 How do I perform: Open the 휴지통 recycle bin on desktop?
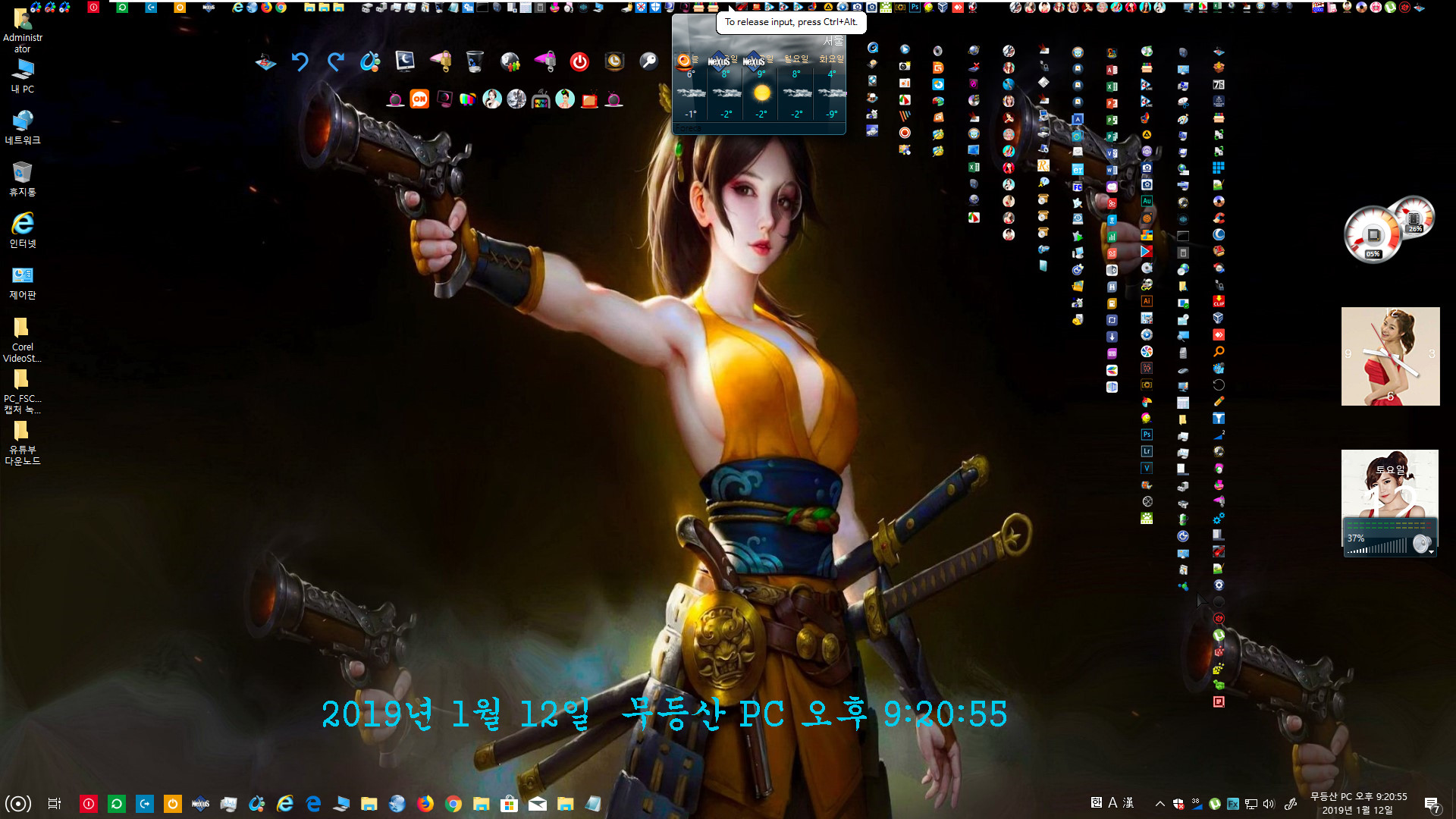click(x=23, y=179)
